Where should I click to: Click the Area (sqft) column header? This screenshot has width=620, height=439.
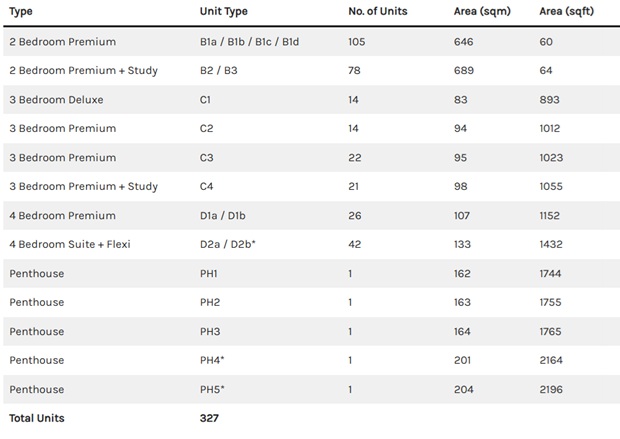pyautogui.click(x=565, y=11)
